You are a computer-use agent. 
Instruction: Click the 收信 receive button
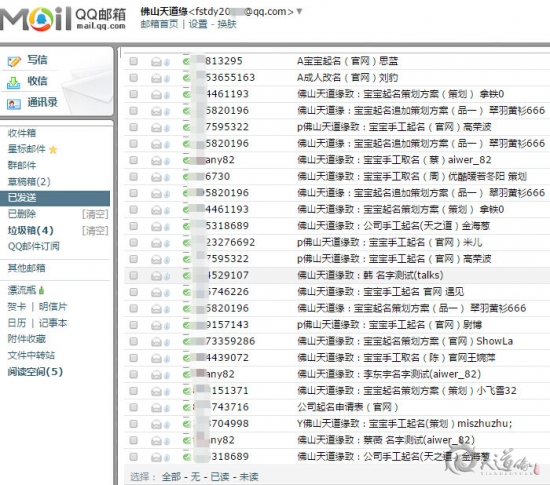click(x=37, y=81)
